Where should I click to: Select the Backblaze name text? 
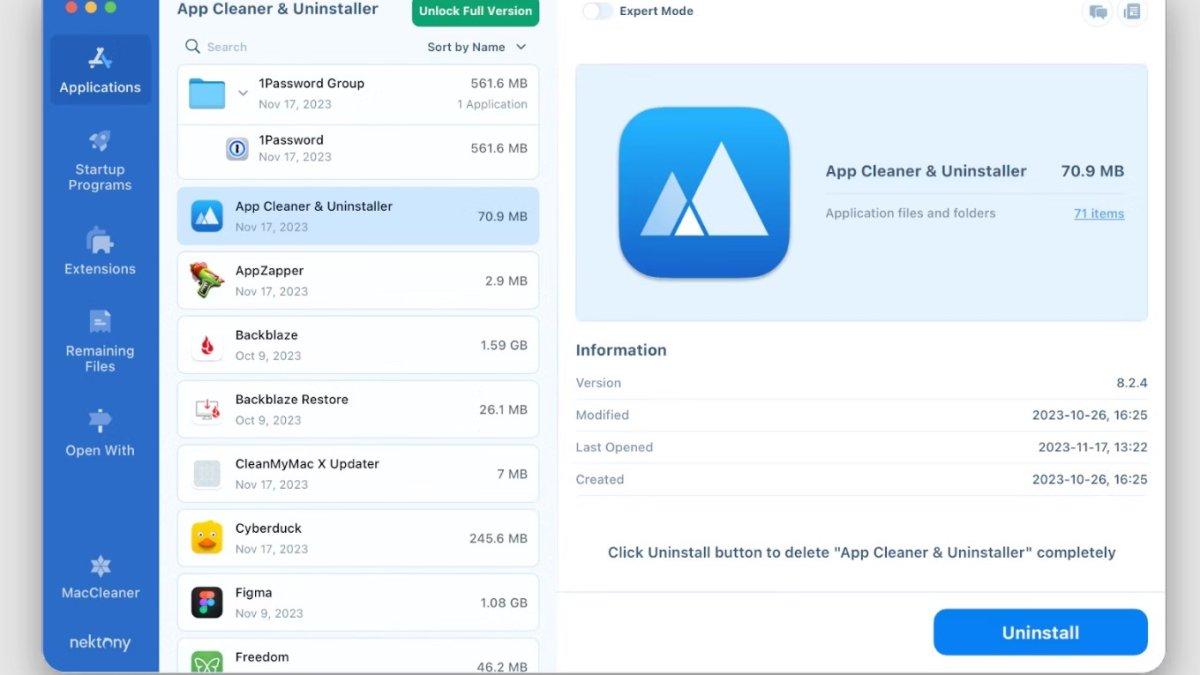tap(266, 335)
